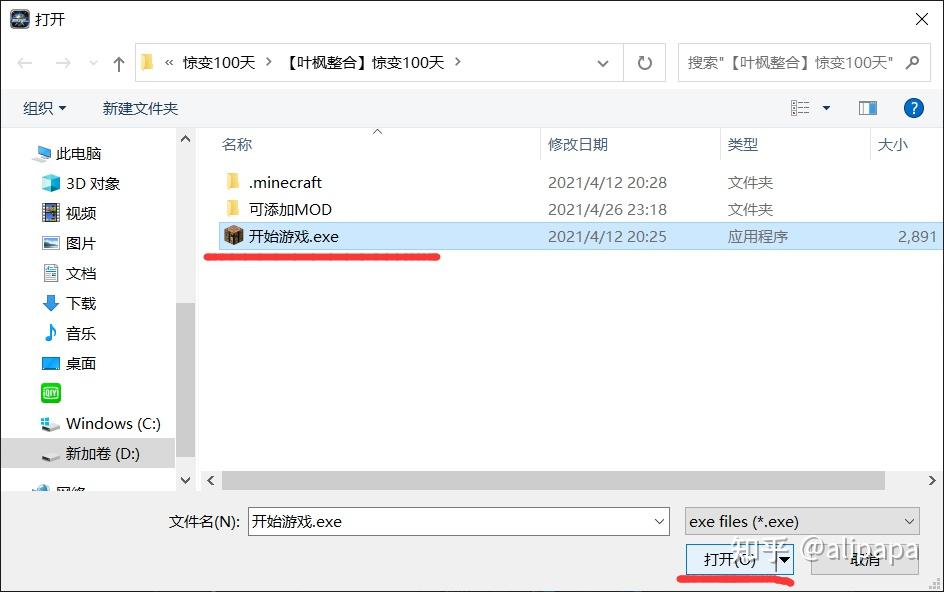Click the 可添加MOD folder icon

tap(232, 208)
